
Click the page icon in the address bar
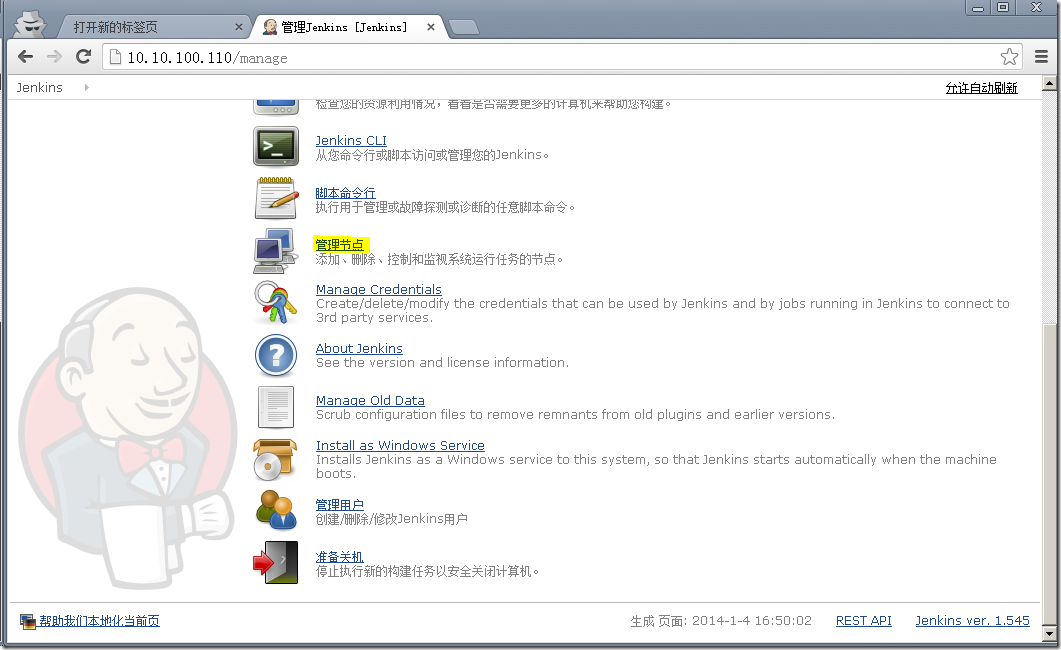[115, 57]
